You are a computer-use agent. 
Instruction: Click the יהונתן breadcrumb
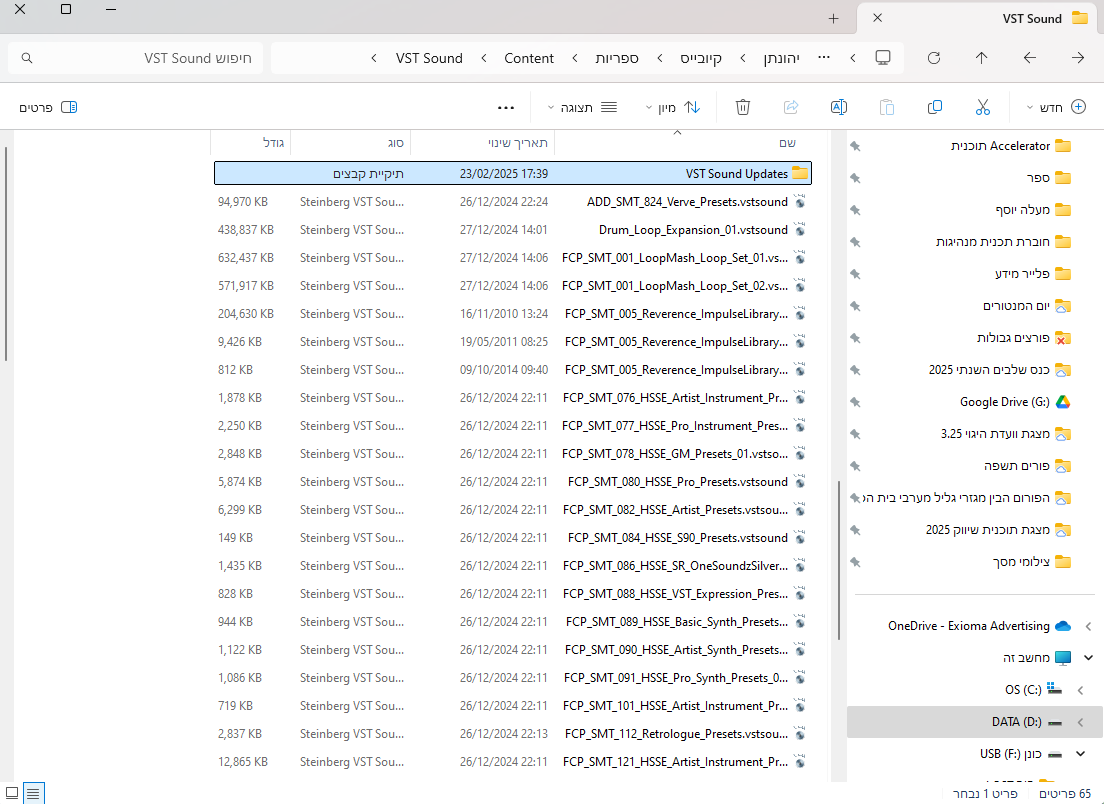coord(782,58)
